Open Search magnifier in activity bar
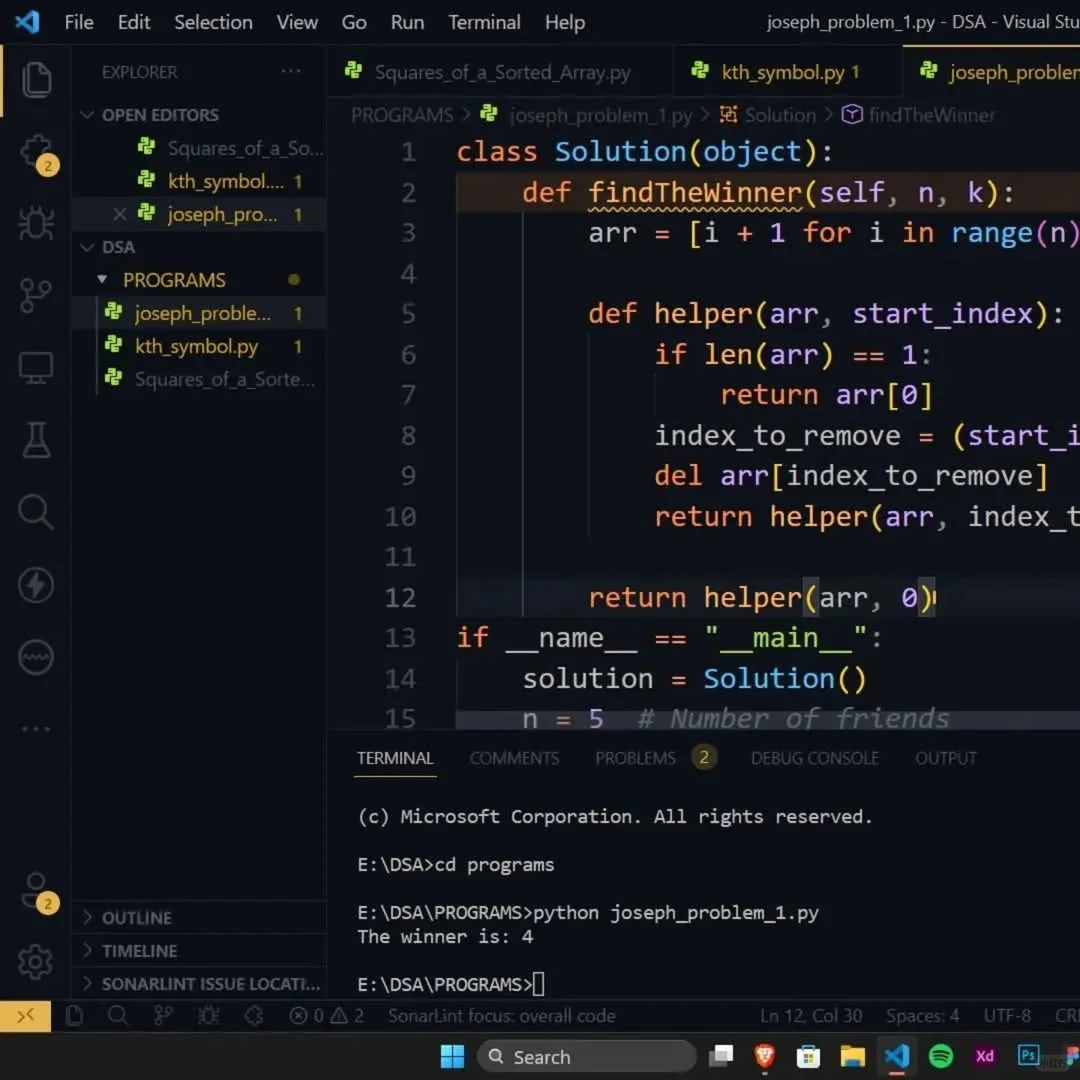 [x=36, y=512]
